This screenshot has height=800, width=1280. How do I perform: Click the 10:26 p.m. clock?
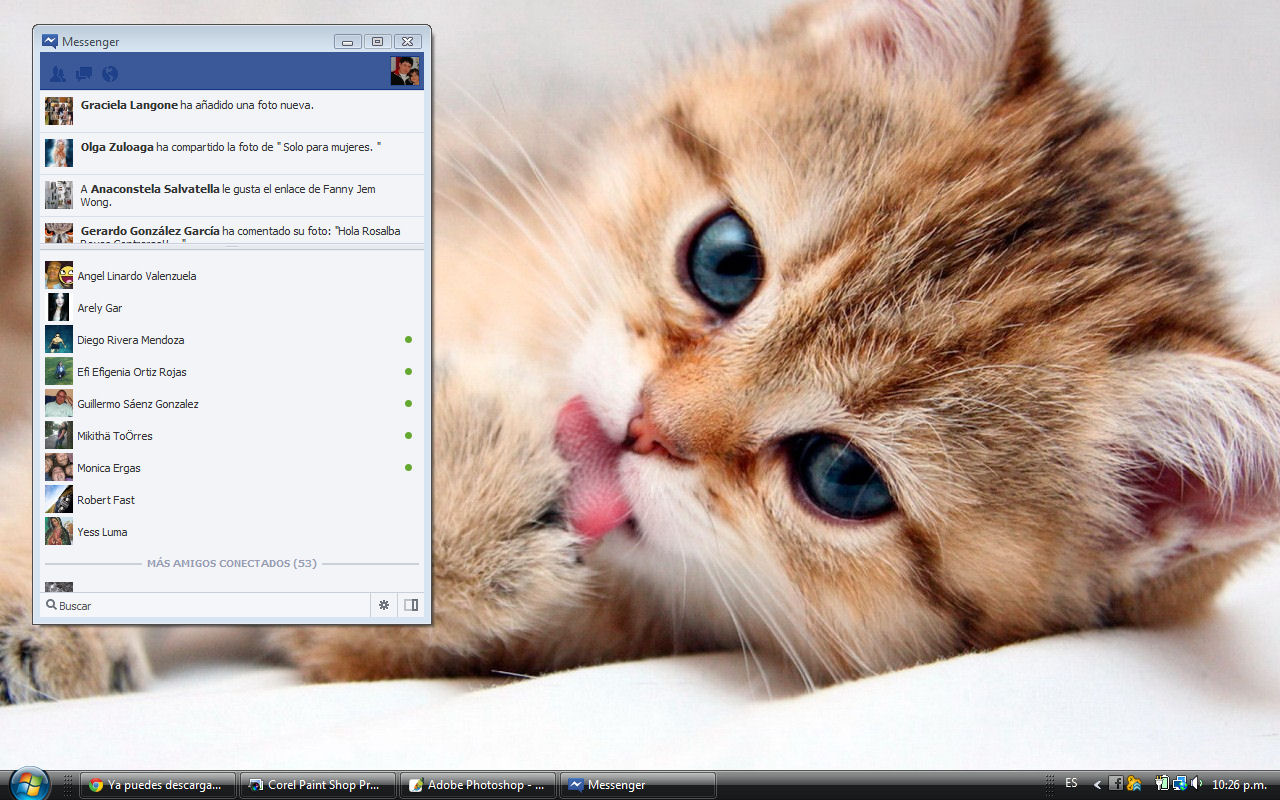pos(1239,785)
